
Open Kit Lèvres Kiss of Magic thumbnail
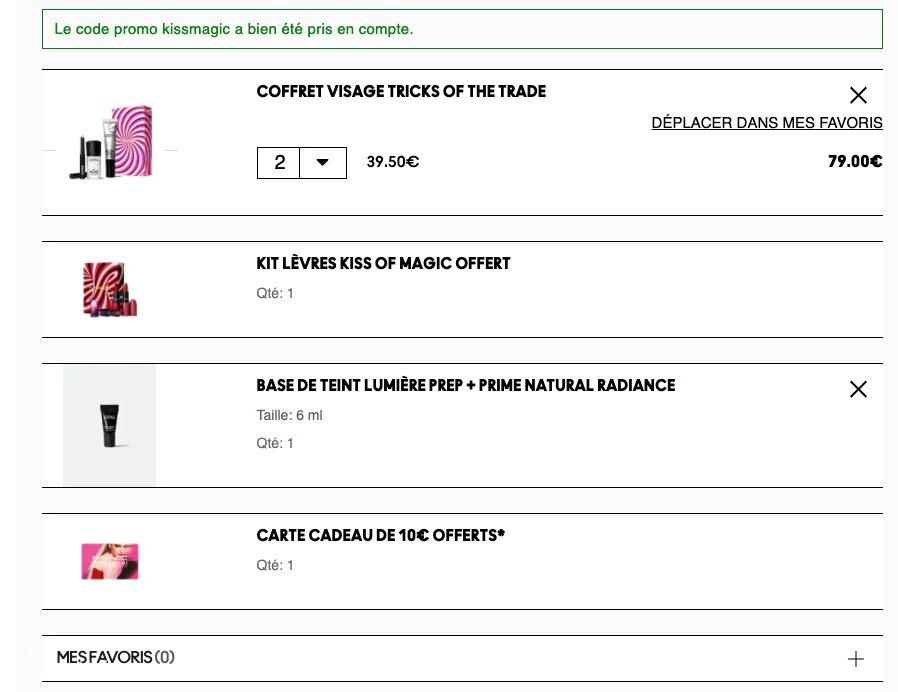[x=110, y=289]
